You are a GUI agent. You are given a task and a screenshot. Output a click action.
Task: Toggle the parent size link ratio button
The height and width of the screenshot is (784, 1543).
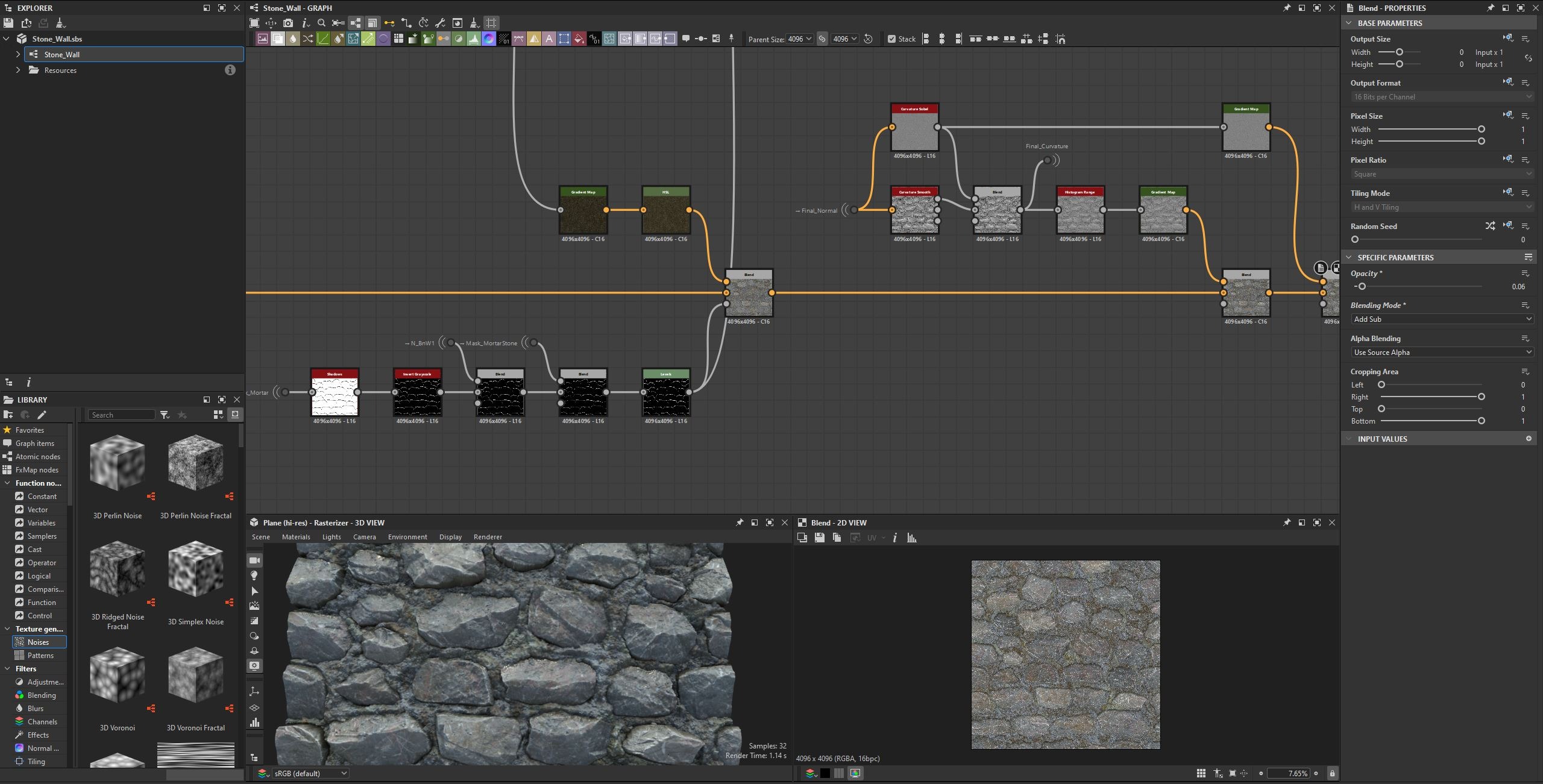(x=822, y=39)
